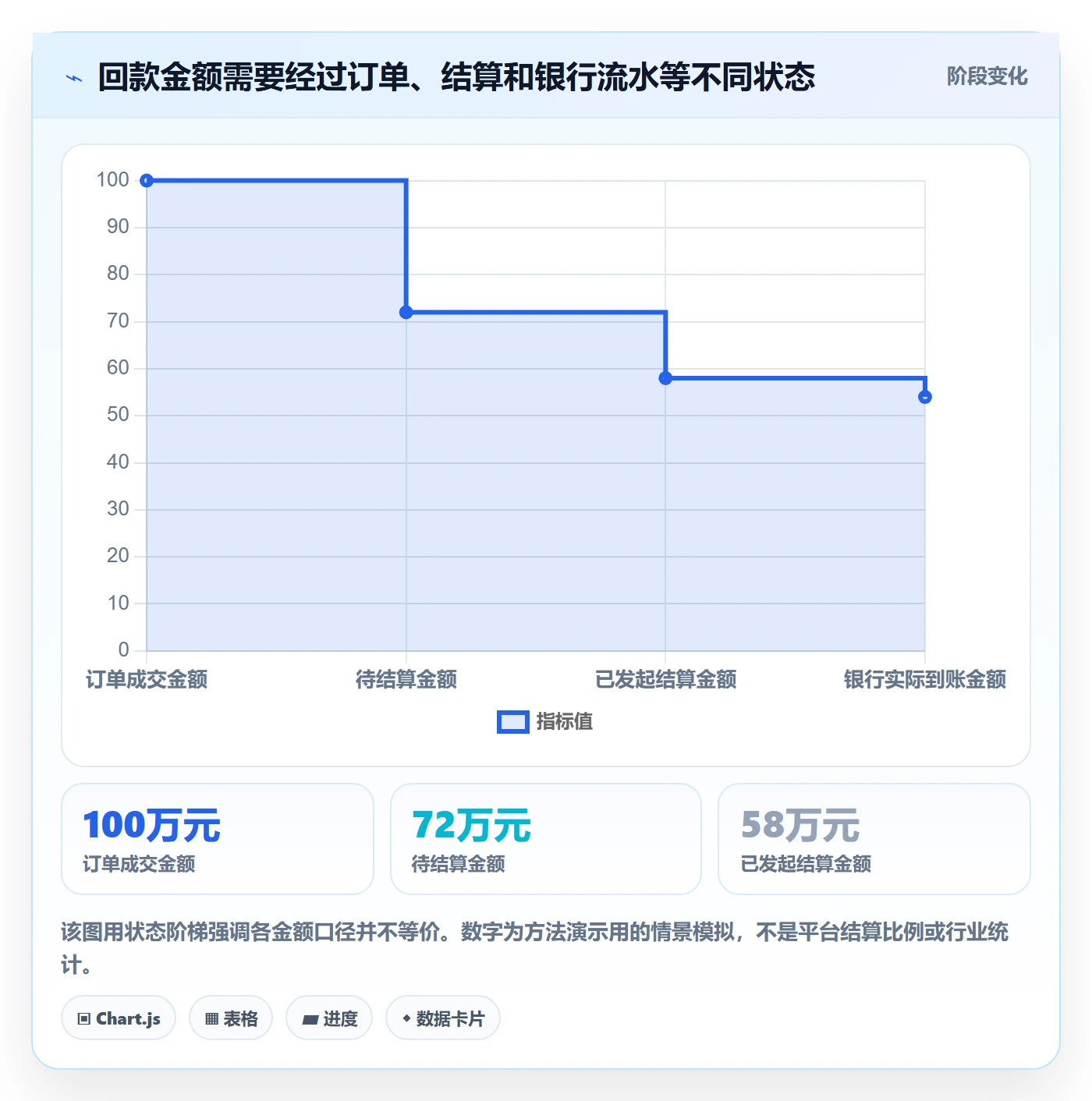The width and height of the screenshot is (1092, 1101).
Task: Click the bar icon in the 进度 chip
Action: pos(310,1019)
